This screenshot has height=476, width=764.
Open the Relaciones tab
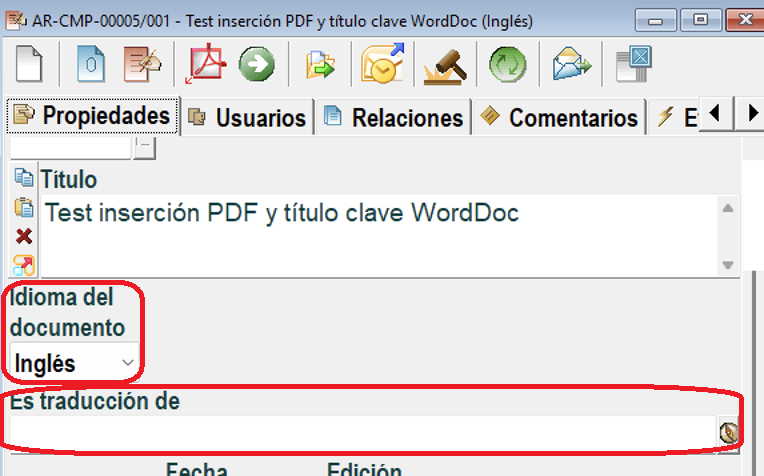coord(394,118)
